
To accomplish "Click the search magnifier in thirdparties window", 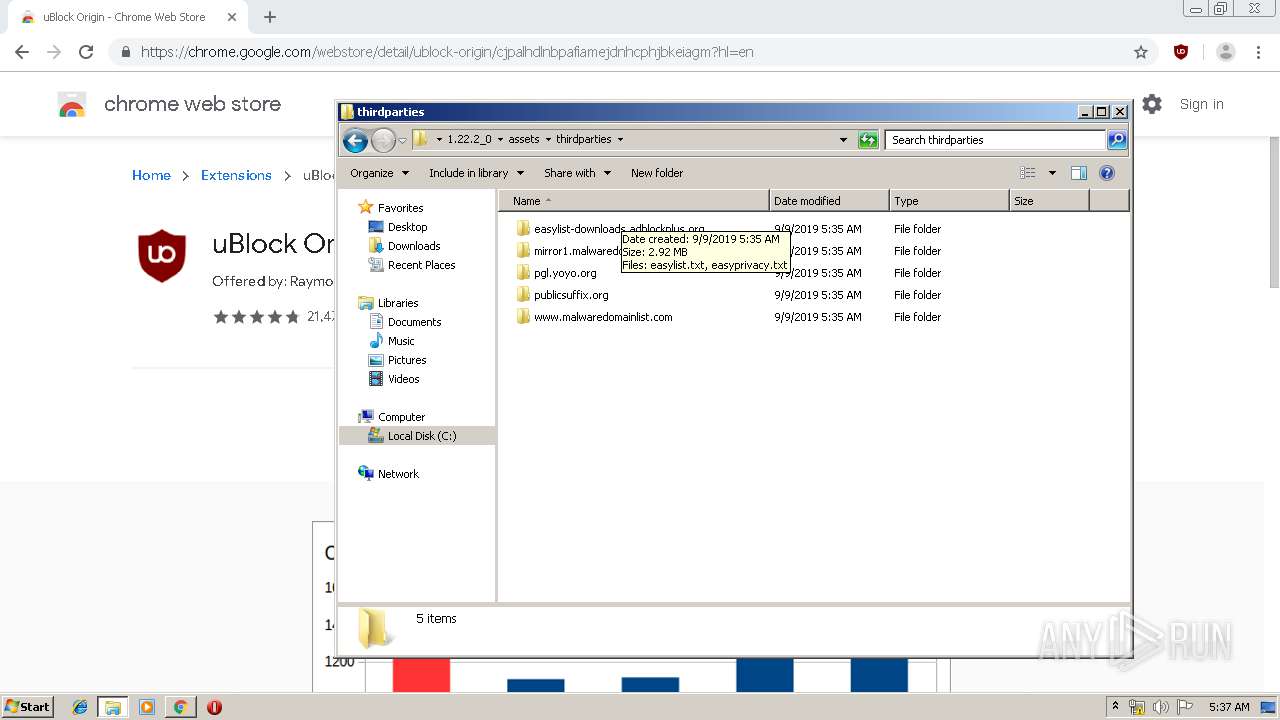I will click(x=1117, y=140).
